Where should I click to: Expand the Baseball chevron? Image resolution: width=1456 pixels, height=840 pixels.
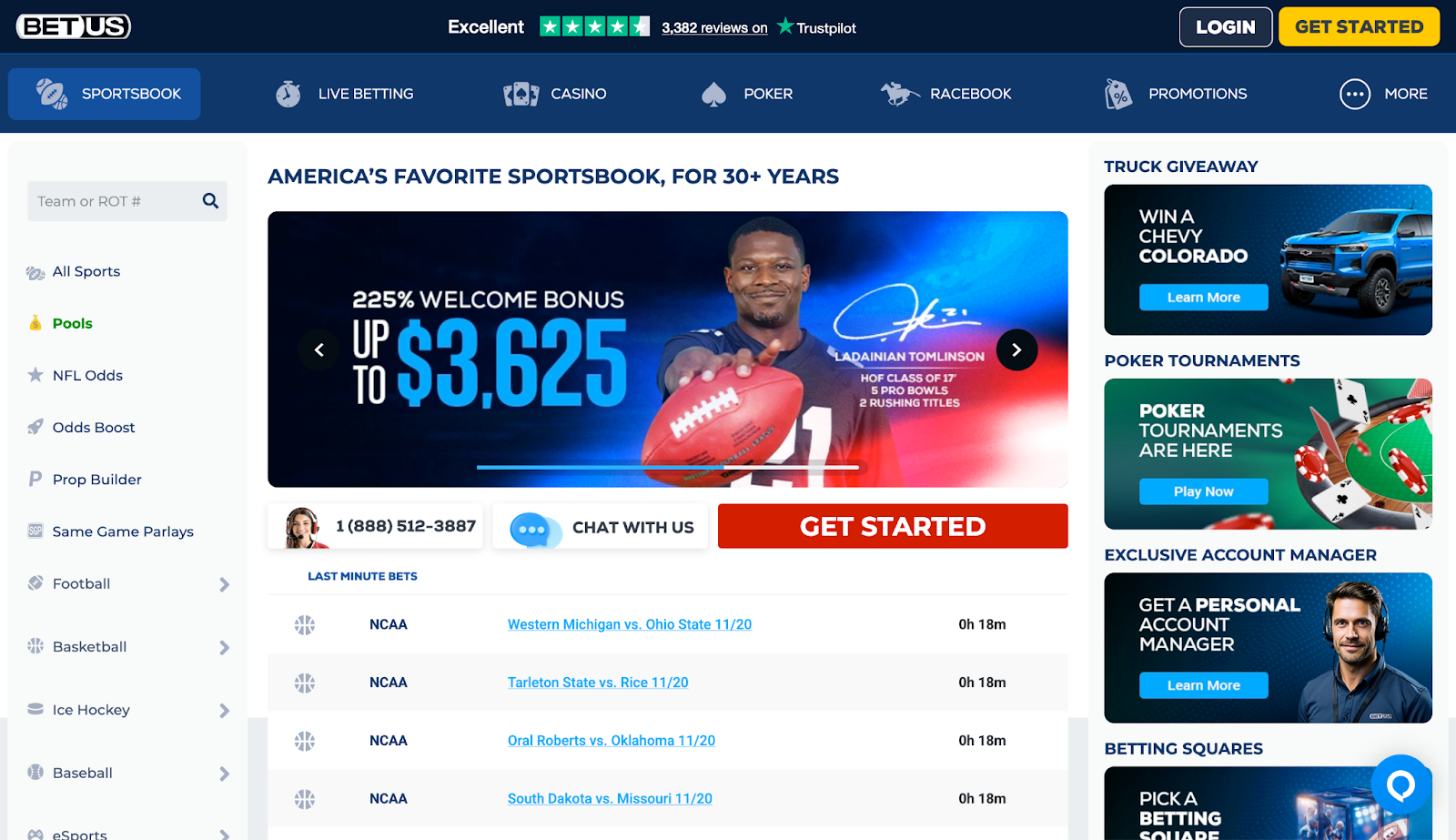pyautogui.click(x=224, y=774)
